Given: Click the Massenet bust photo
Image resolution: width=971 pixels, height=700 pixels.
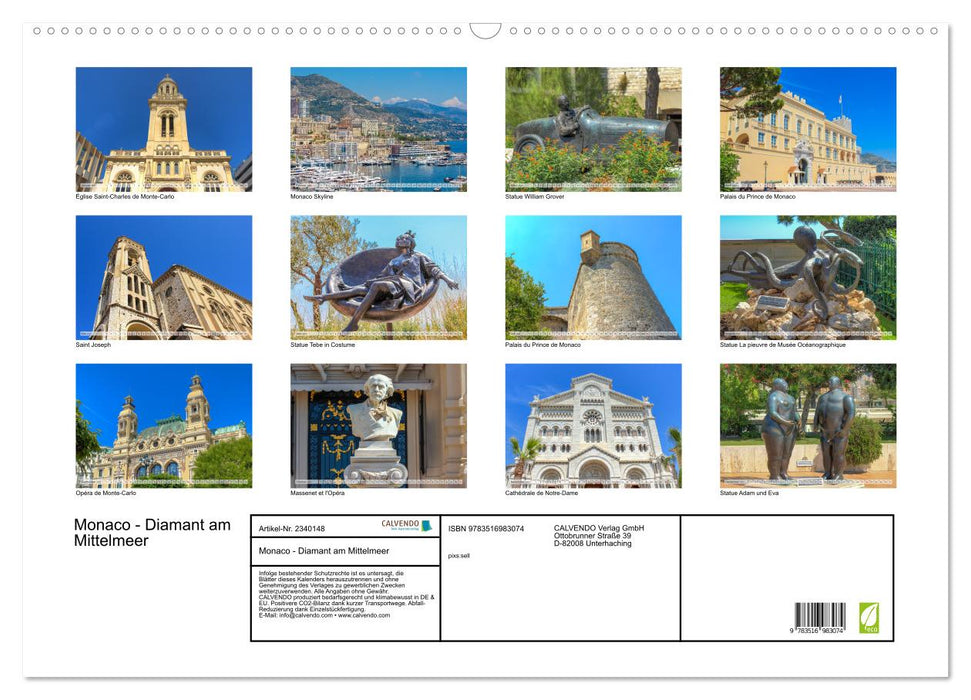Looking at the screenshot, I should click(x=378, y=426).
